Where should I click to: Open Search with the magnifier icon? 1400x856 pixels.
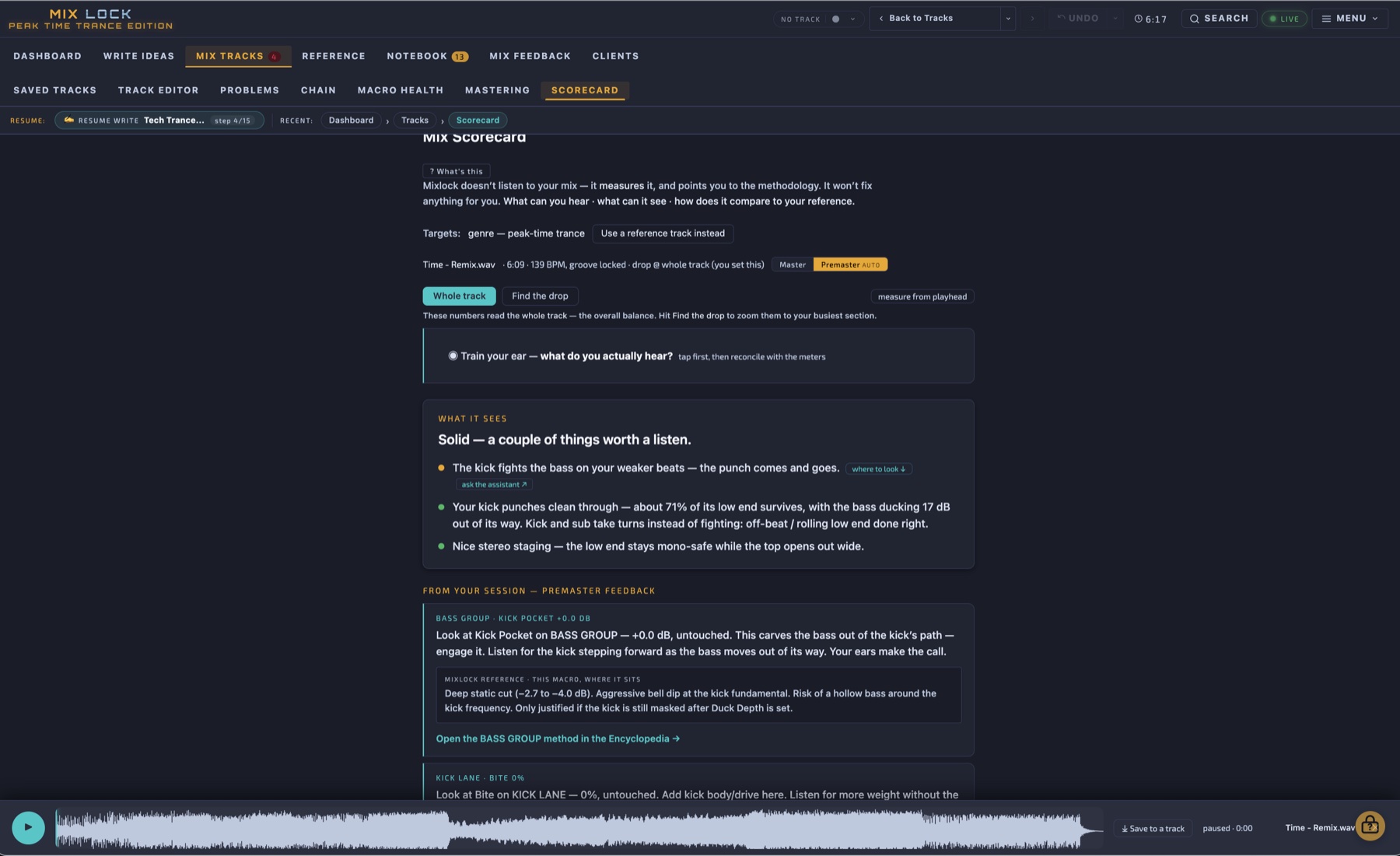(1219, 19)
